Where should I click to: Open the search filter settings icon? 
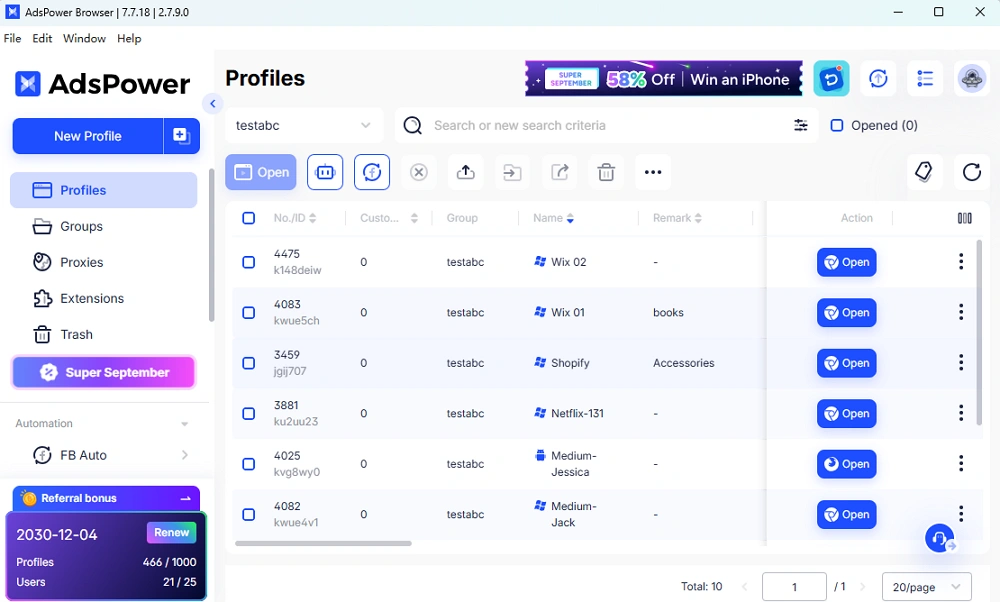801,125
